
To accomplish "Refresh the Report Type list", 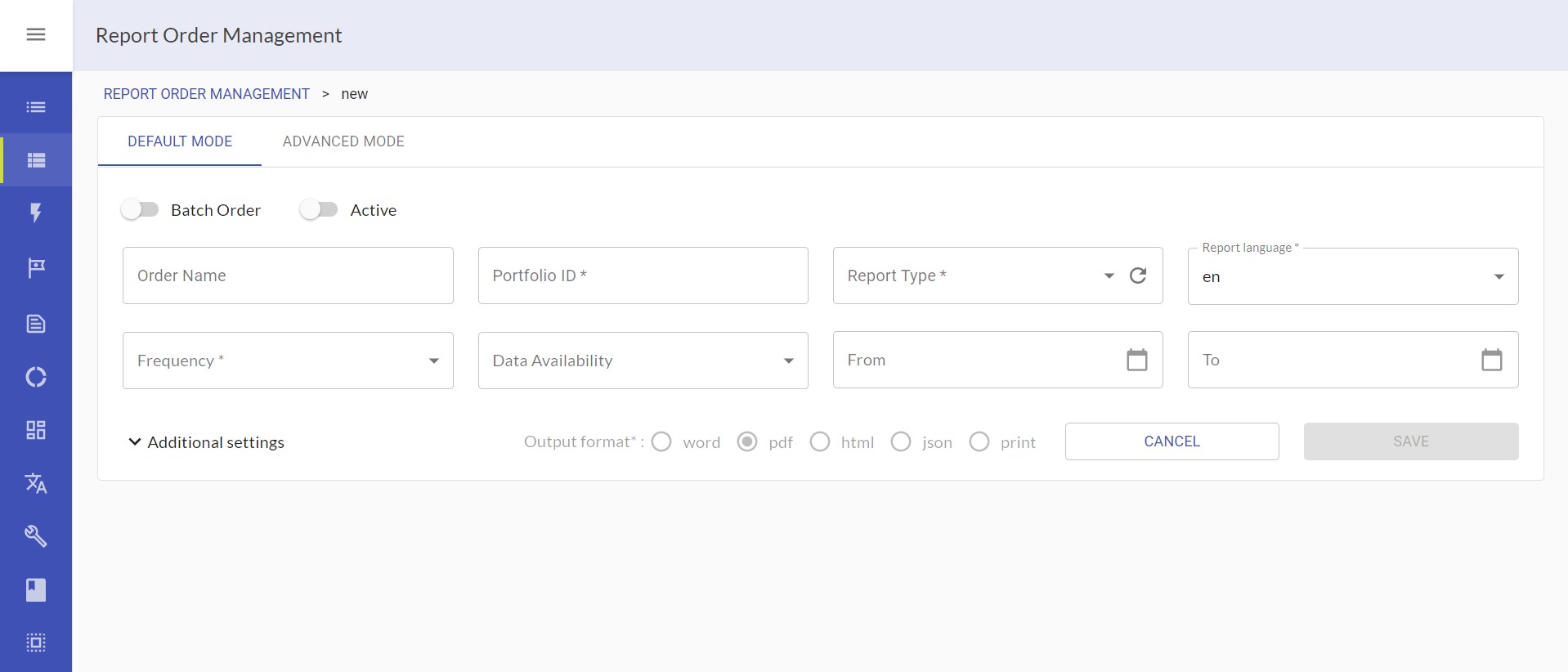I will 1137,276.
